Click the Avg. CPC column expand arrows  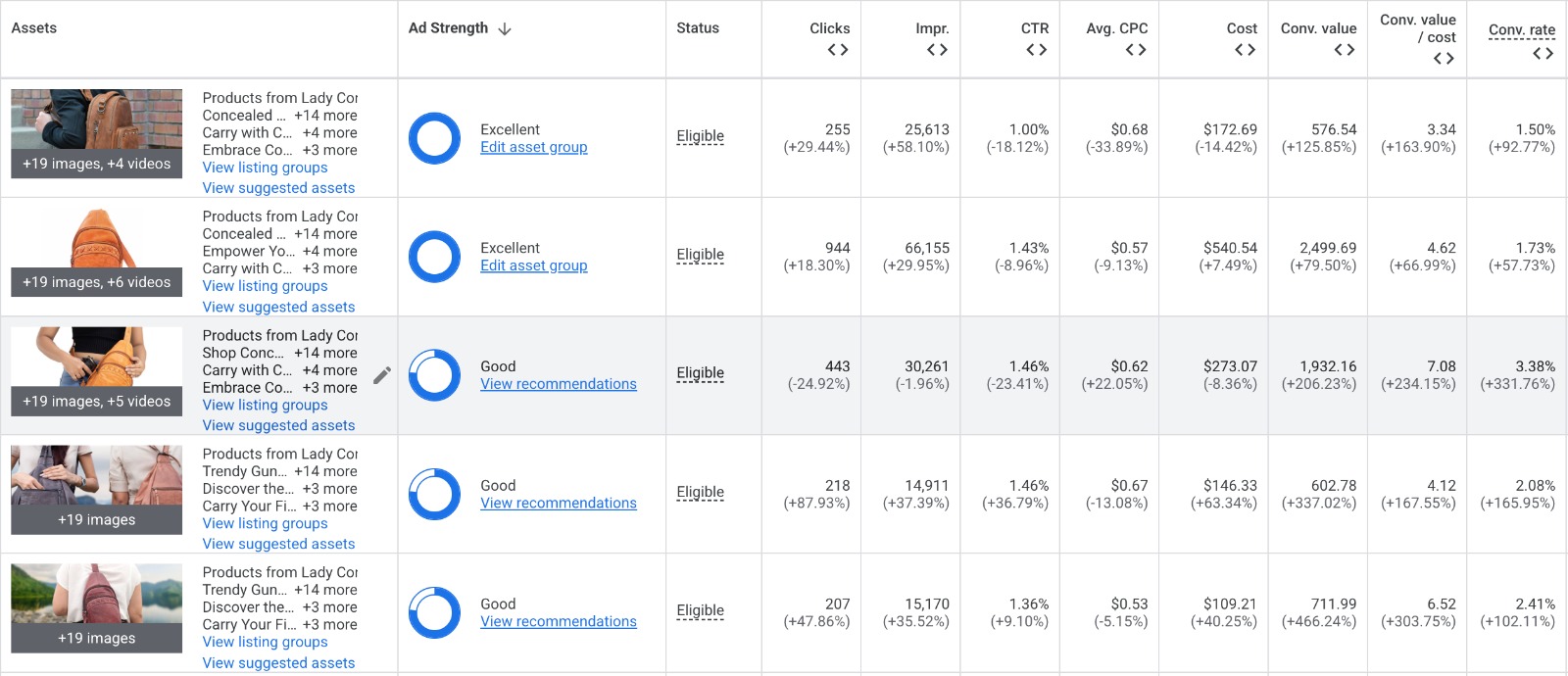1136,50
